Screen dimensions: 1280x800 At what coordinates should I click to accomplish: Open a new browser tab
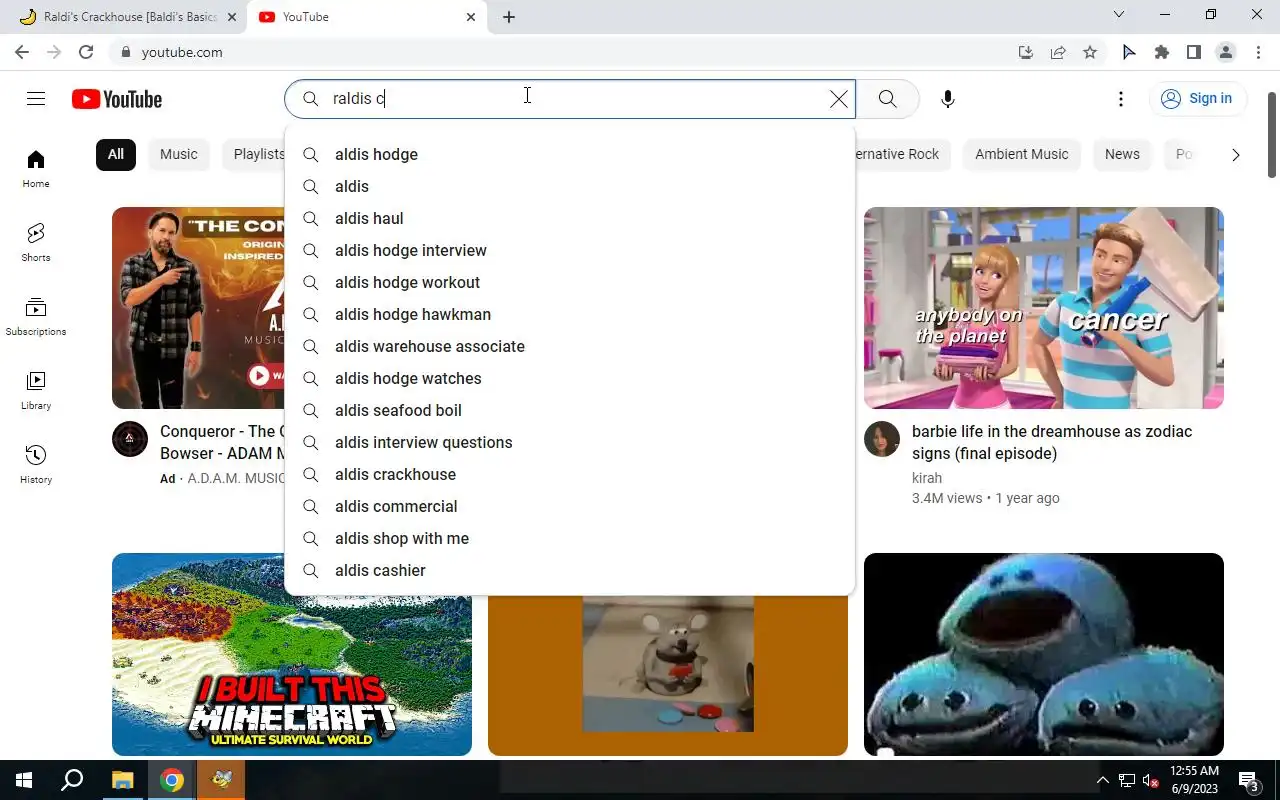point(509,17)
